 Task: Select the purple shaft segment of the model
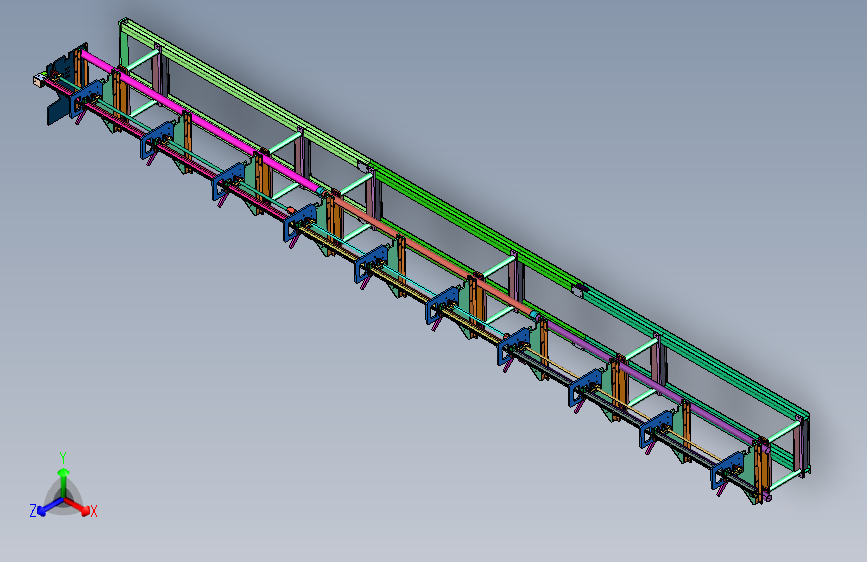pos(652,382)
